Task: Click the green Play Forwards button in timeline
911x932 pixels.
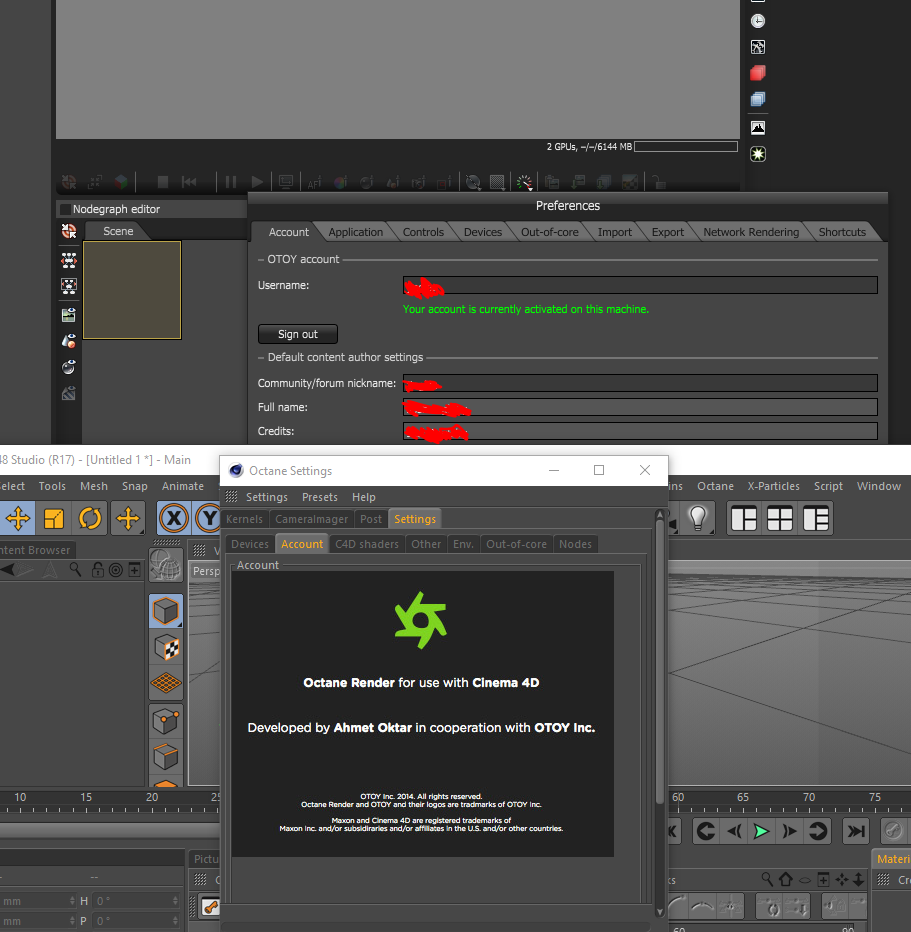Action: pos(761,831)
